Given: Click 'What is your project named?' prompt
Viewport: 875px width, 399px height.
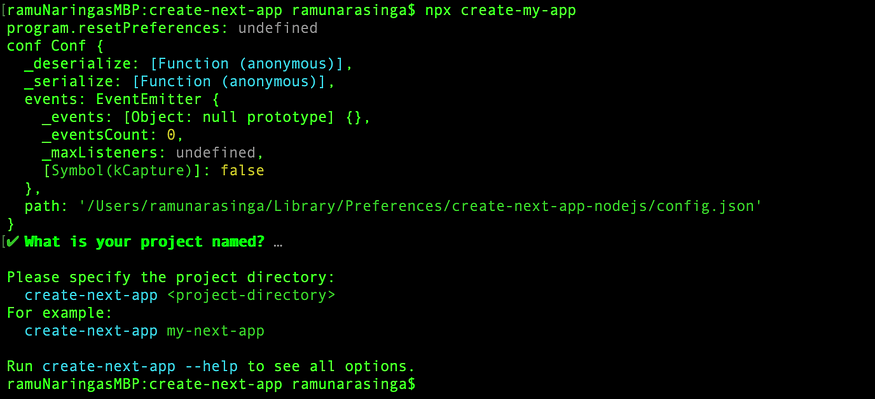Looking at the screenshot, I should 145,242.
